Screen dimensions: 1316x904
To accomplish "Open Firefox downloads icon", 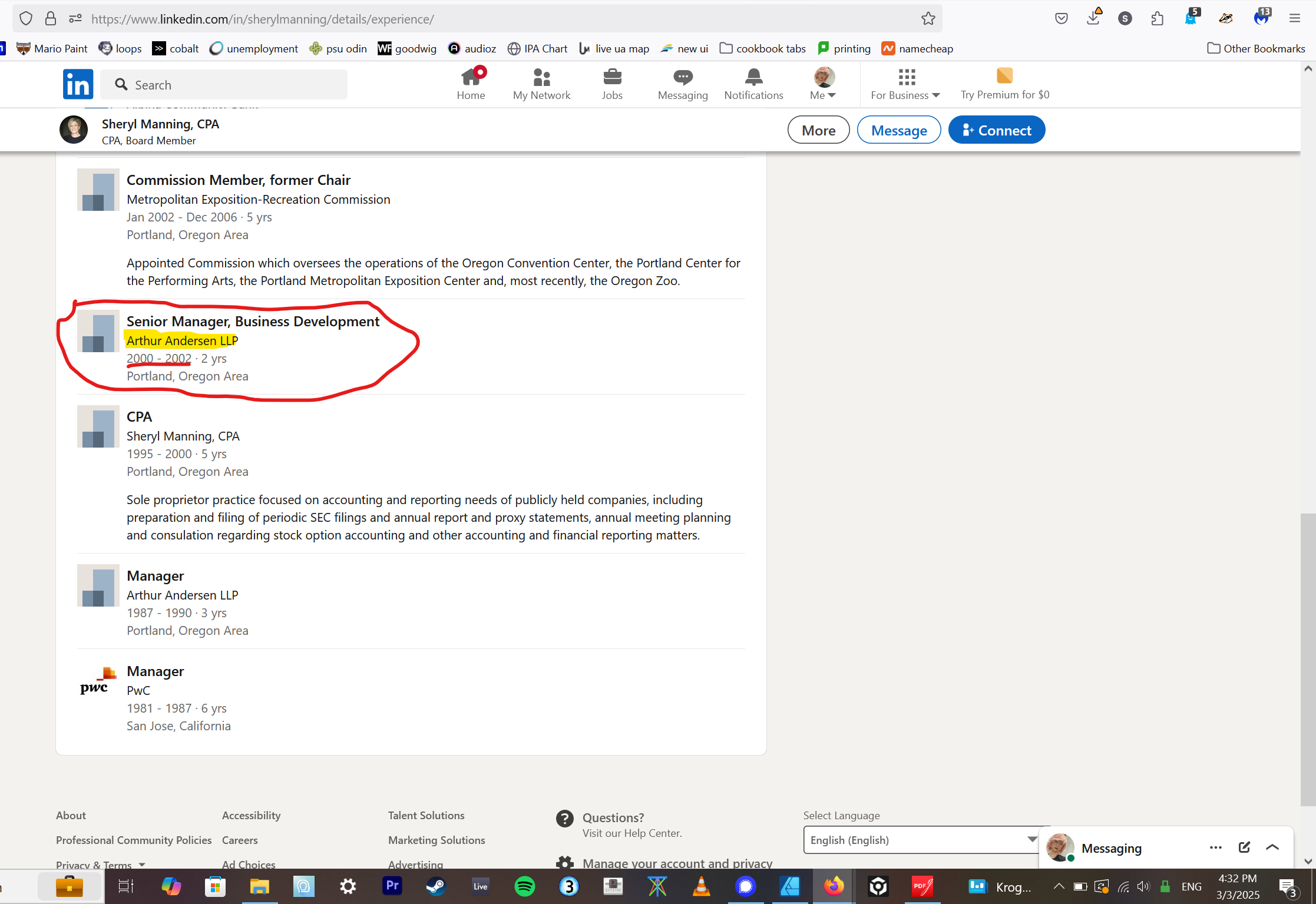I will pyautogui.click(x=1093, y=18).
